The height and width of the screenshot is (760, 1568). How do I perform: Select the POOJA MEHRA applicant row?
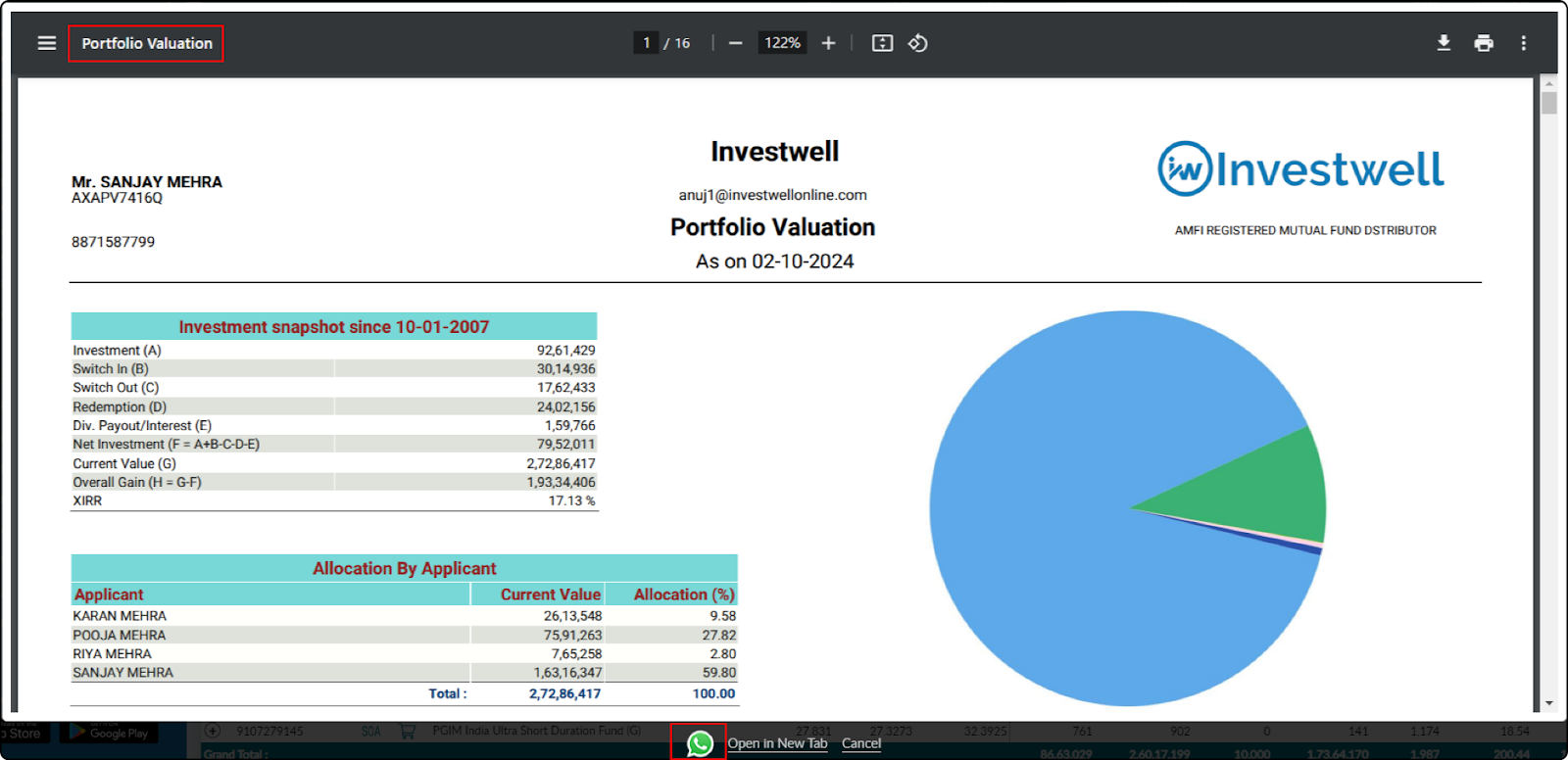[404, 635]
